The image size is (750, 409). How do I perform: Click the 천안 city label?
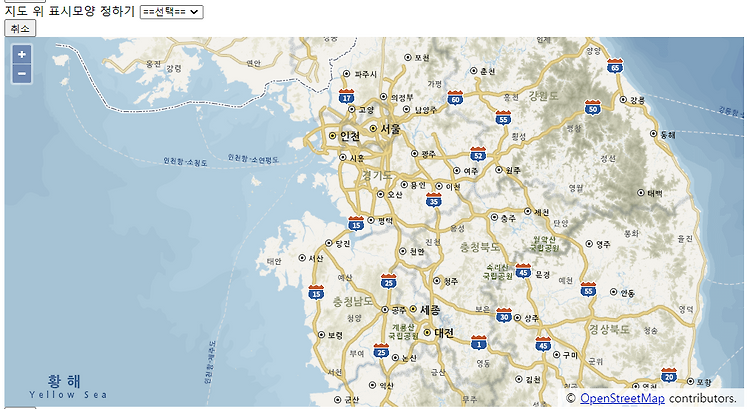point(417,251)
